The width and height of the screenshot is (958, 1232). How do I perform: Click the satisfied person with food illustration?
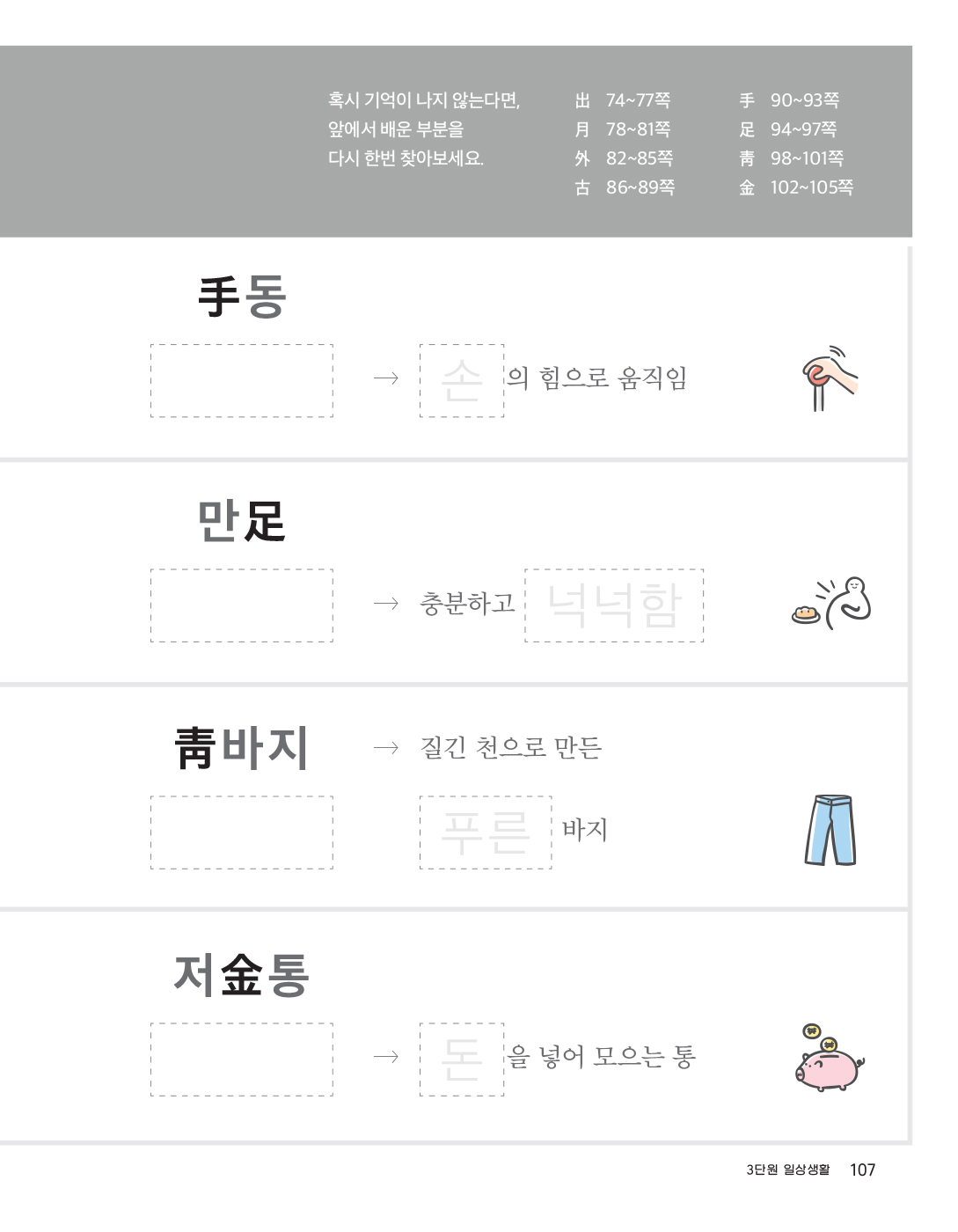click(x=832, y=602)
